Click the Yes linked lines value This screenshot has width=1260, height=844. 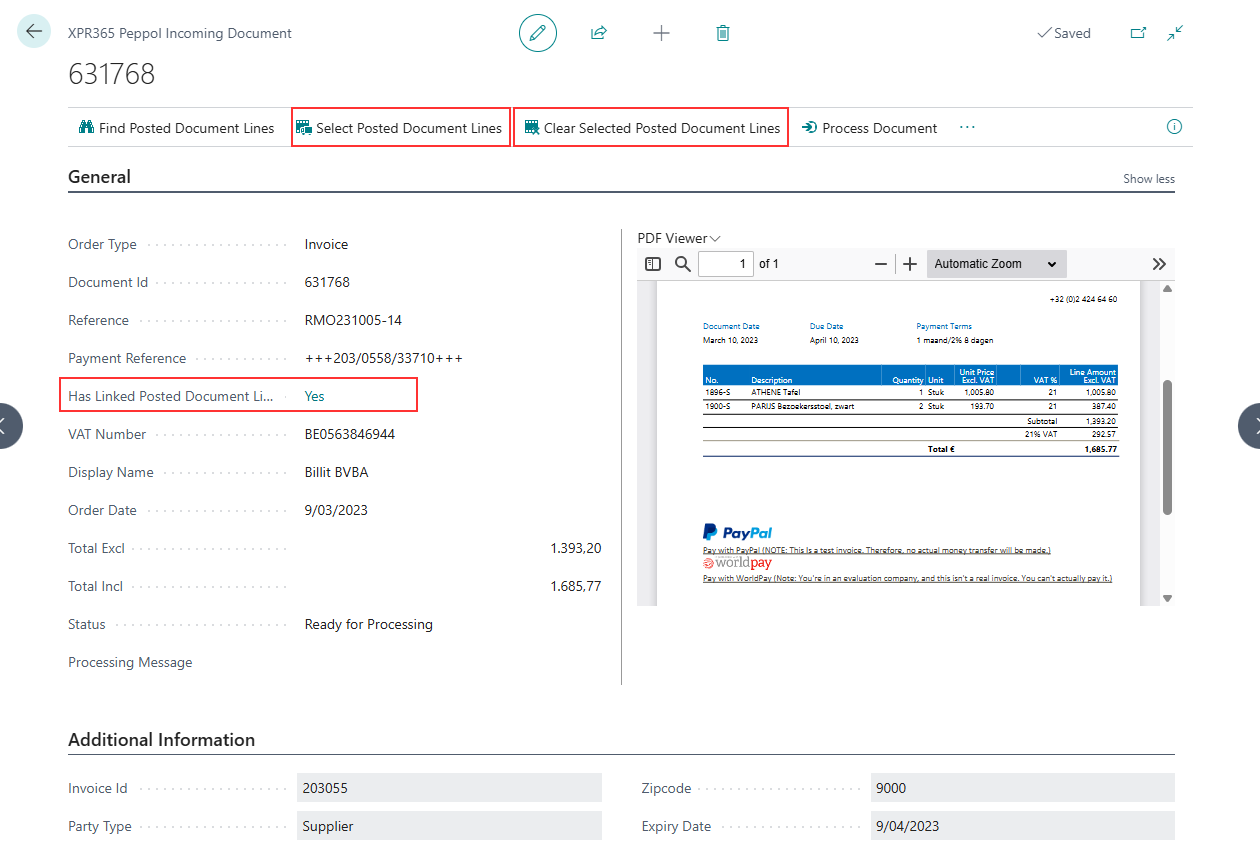click(314, 396)
